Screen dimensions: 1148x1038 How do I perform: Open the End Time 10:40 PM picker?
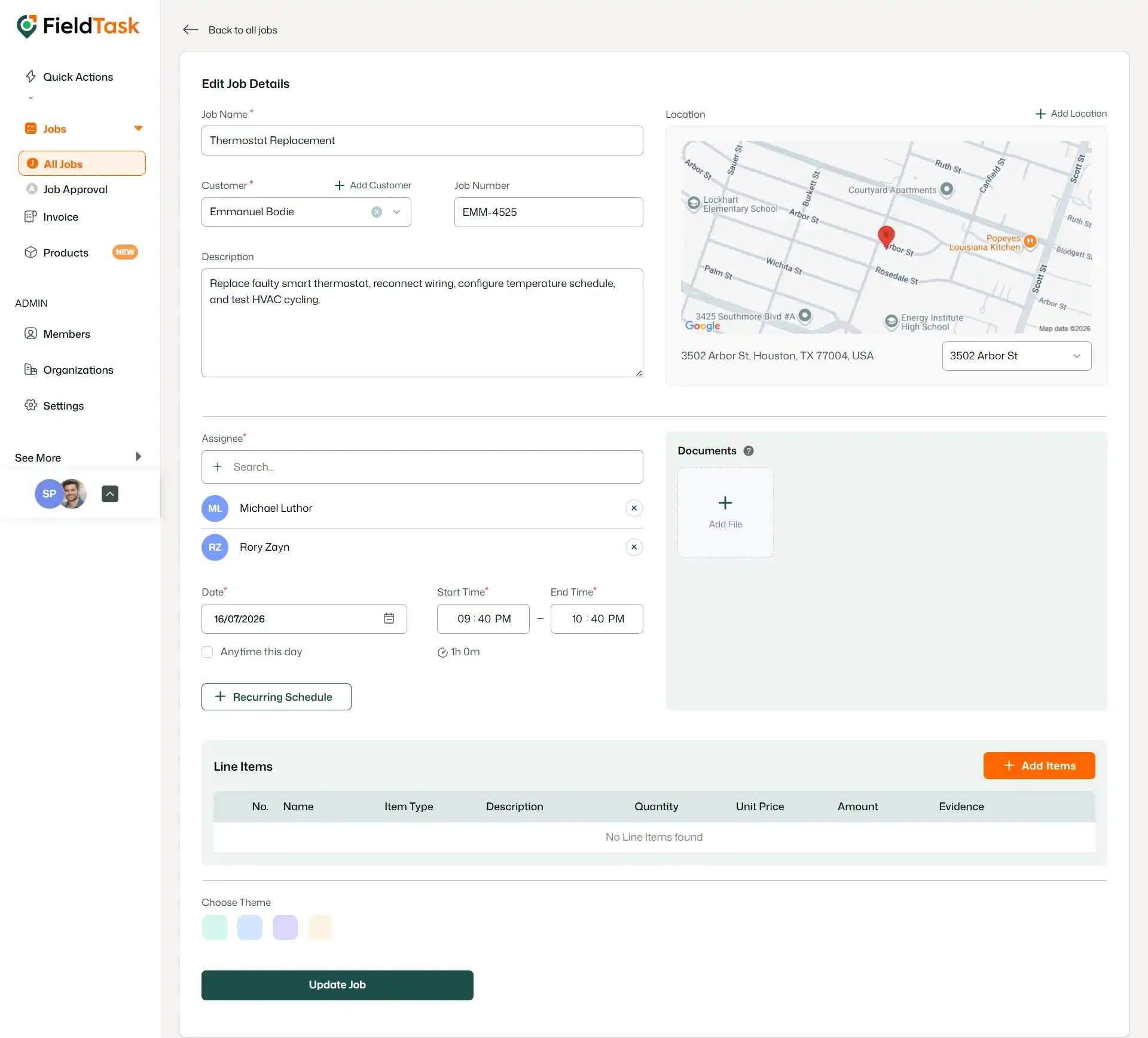click(597, 619)
